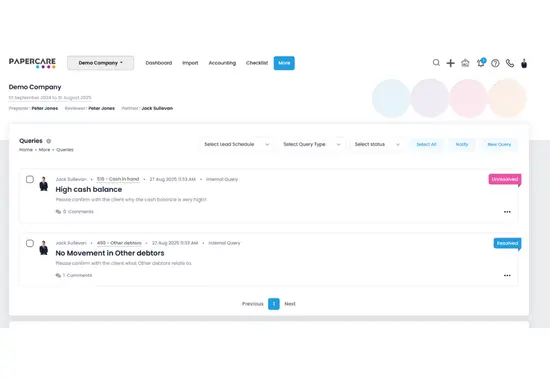Click avatar on High cash balance query

click(44, 184)
